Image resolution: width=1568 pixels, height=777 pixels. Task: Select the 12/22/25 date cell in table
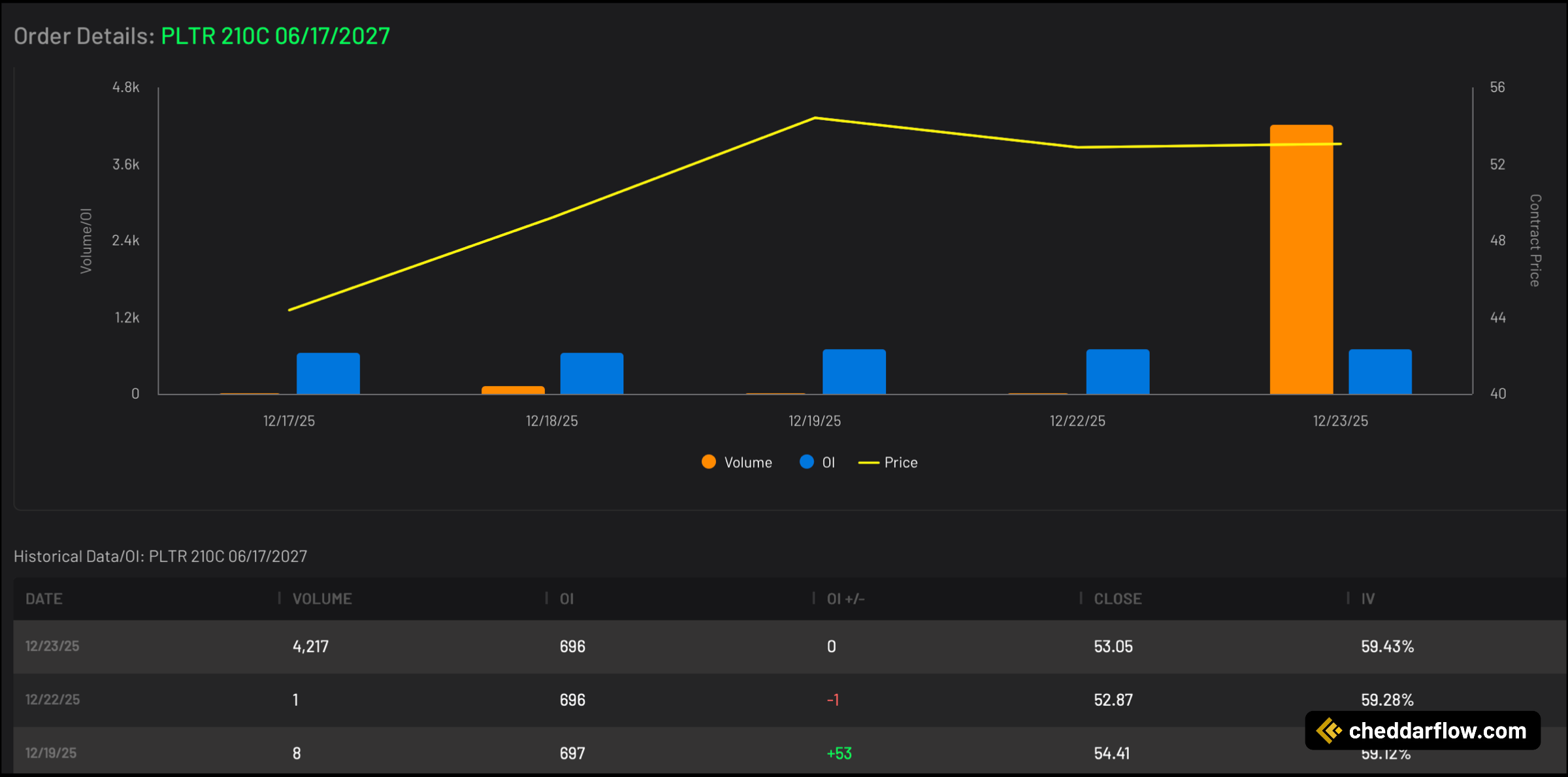pyautogui.click(x=52, y=700)
